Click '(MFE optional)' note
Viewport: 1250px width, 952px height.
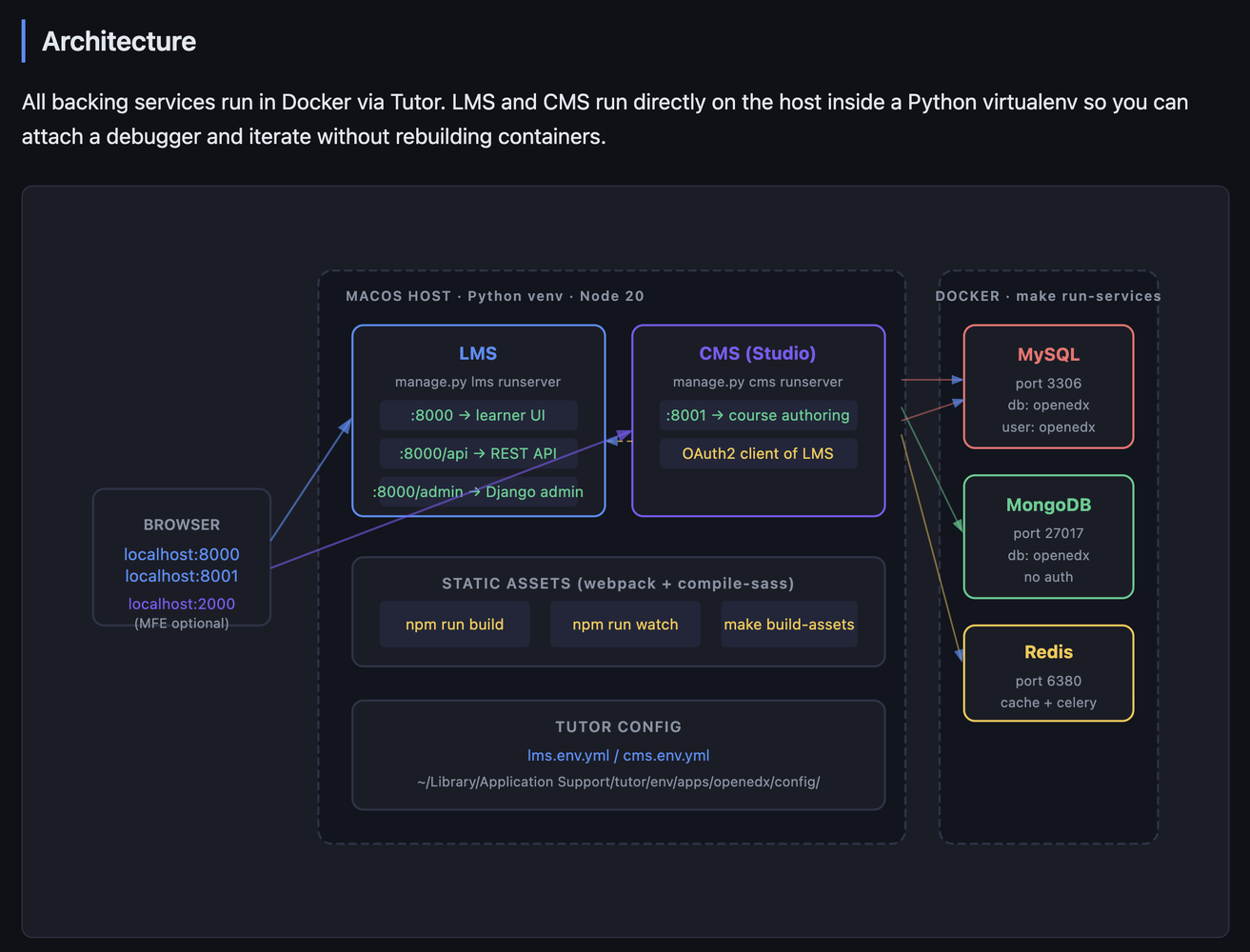(x=182, y=624)
